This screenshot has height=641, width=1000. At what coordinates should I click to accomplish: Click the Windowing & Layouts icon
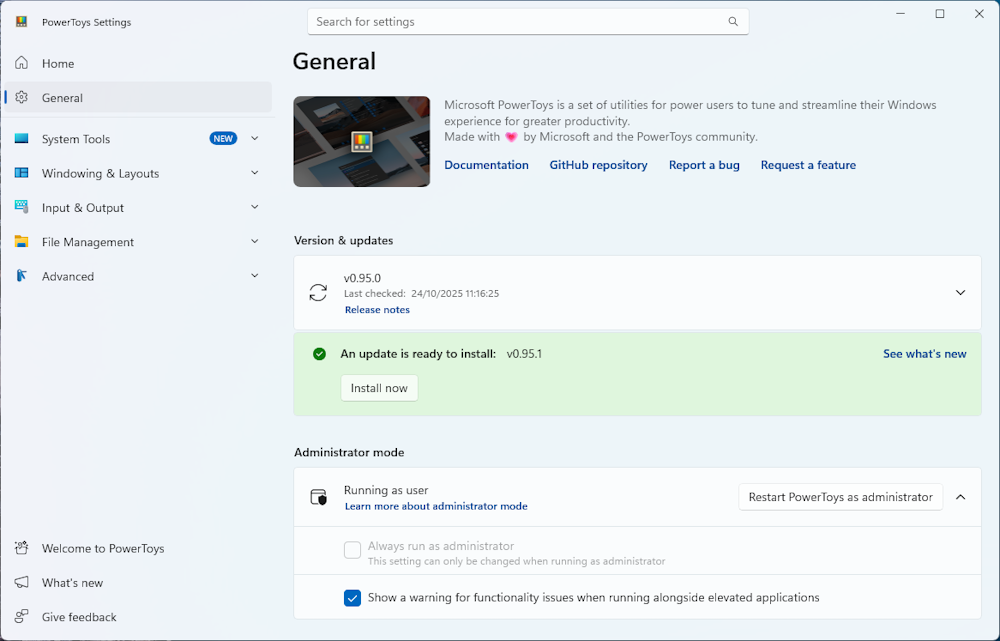21,173
